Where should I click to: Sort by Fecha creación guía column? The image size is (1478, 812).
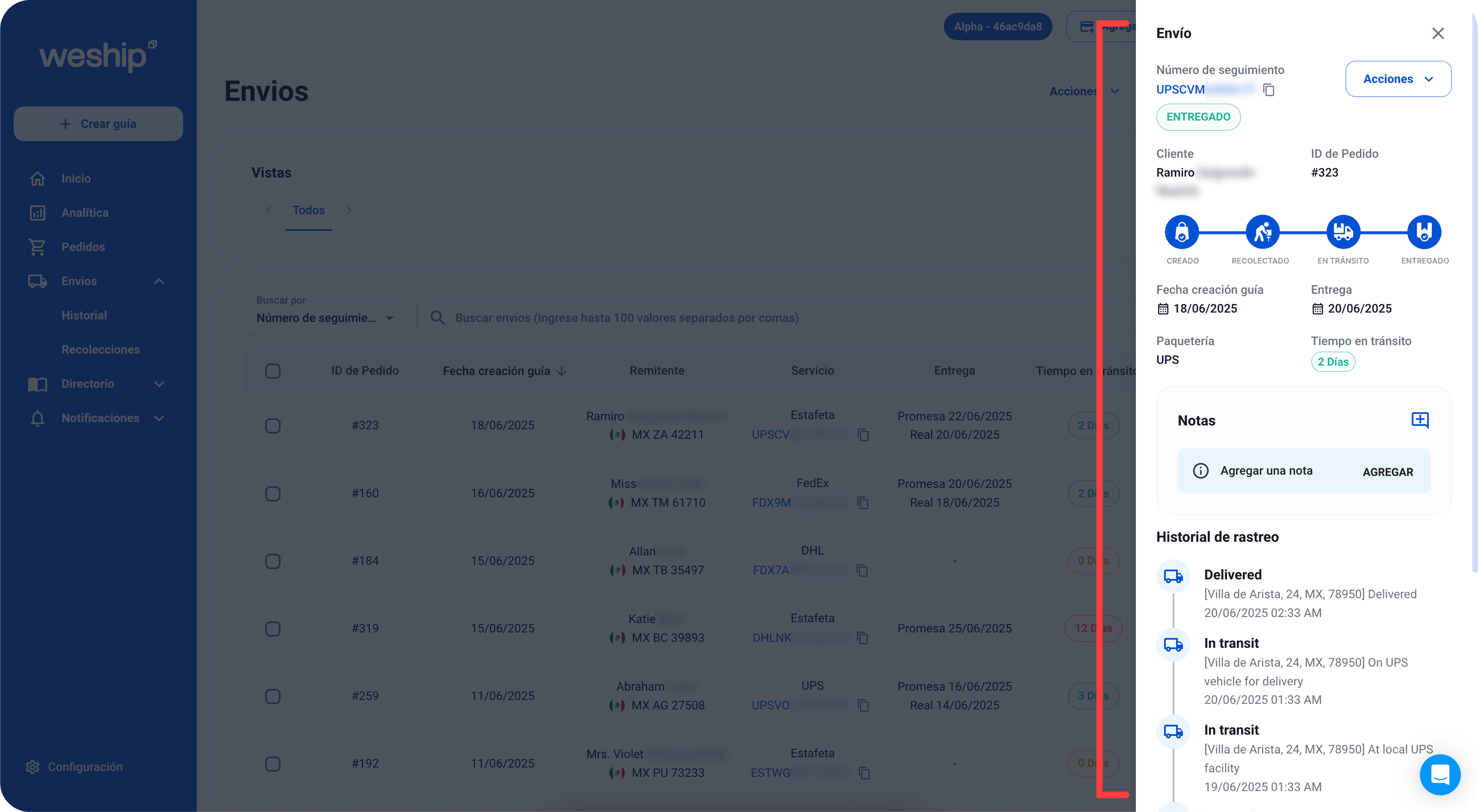pyautogui.click(x=504, y=371)
